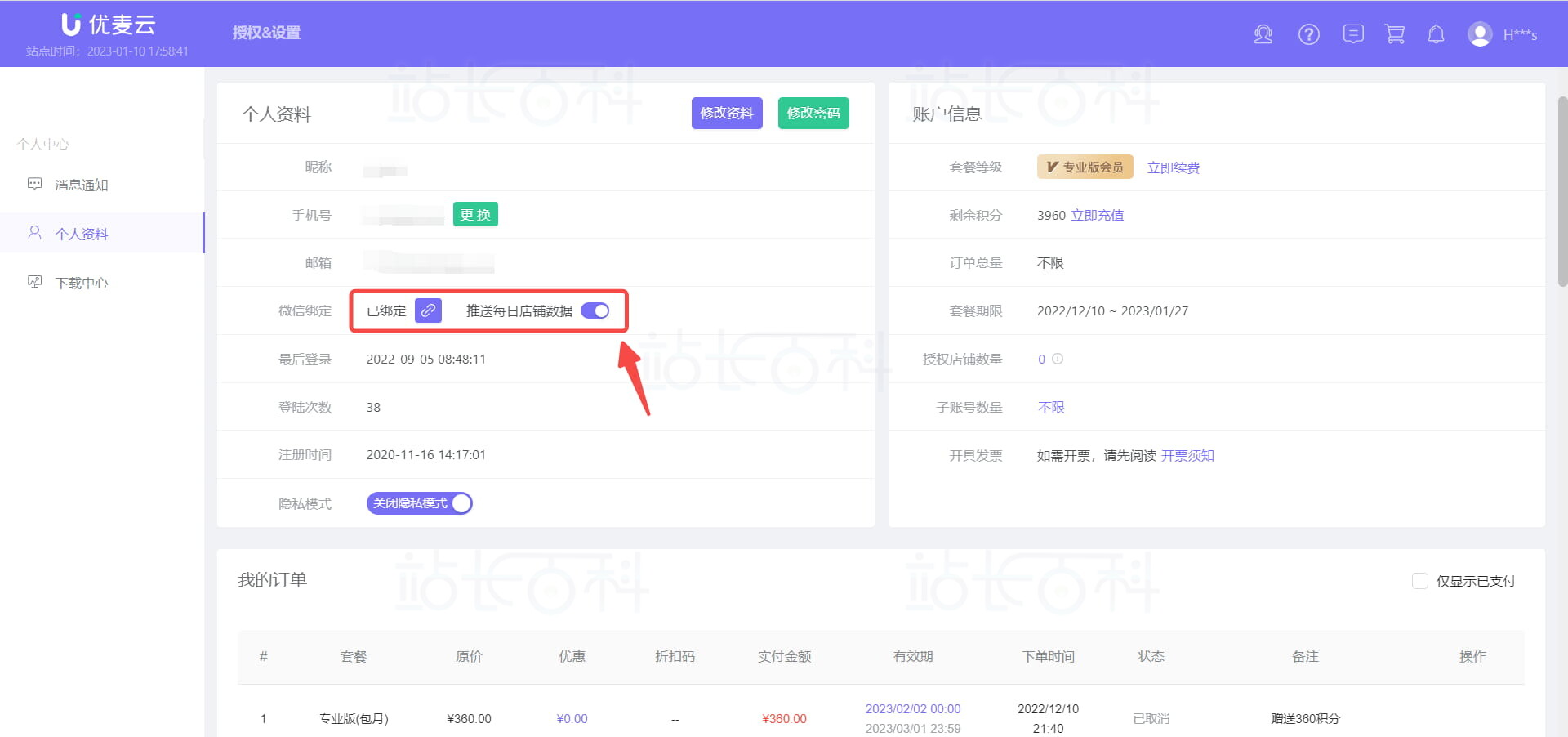1568x737 pixels.
Task: Click the 修改密码 button
Action: coord(813,113)
